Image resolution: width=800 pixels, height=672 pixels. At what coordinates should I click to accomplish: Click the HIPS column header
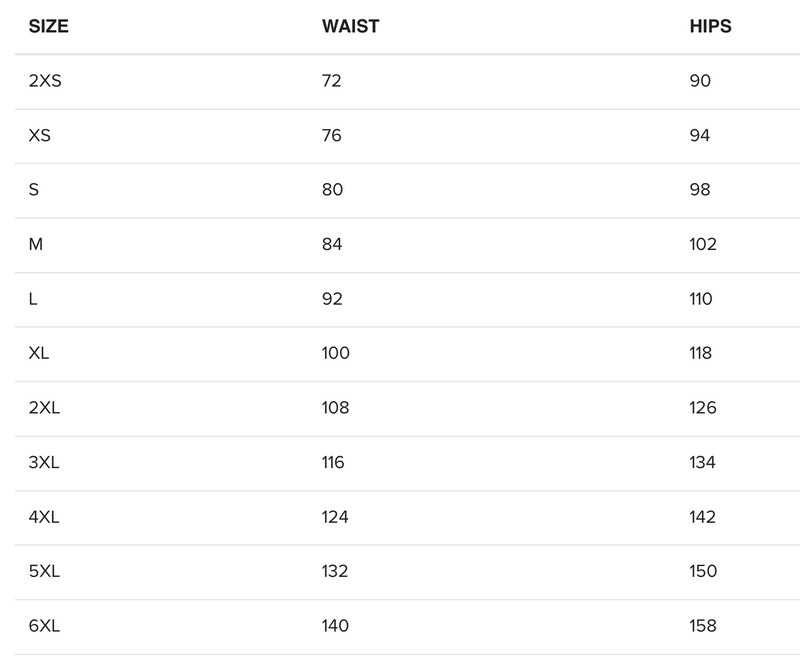point(710,27)
